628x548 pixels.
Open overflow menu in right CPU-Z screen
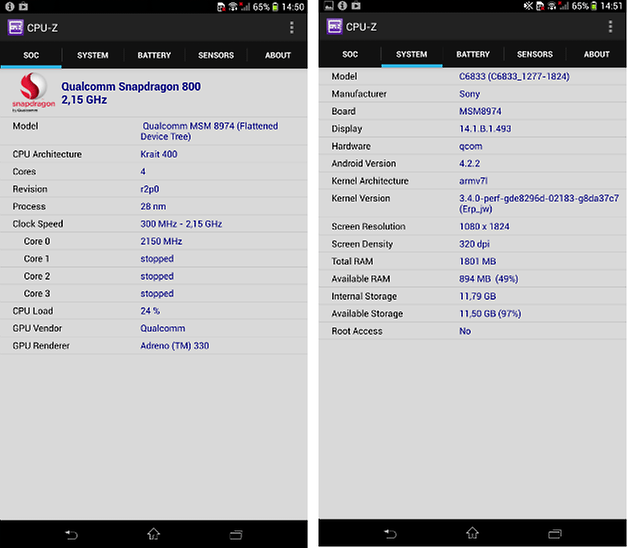pos(610,27)
